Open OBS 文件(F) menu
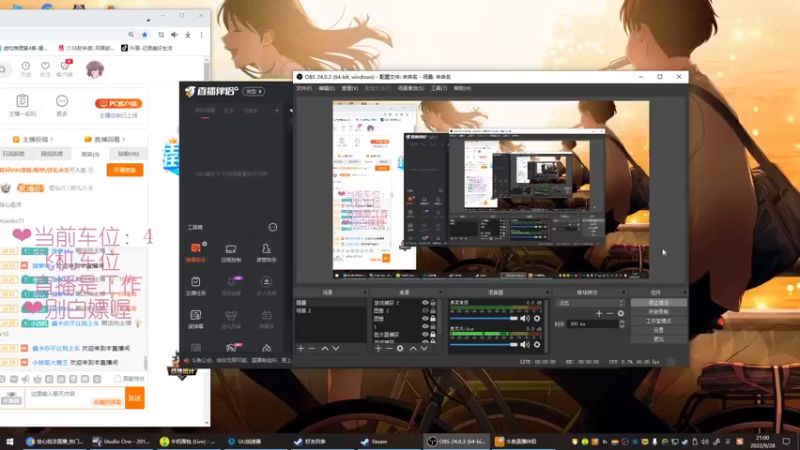Image resolution: width=800 pixels, height=450 pixels. point(304,88)
